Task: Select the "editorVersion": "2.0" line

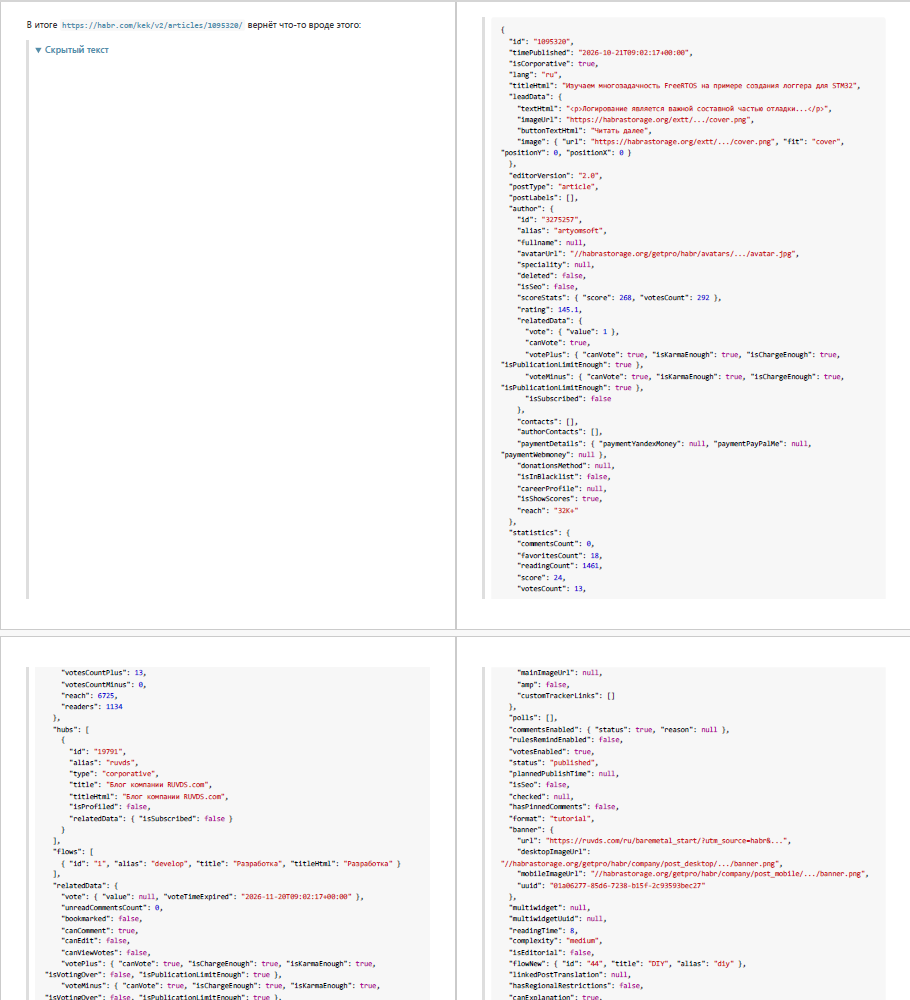Action: pyautogui.click(x=555, y=175)
